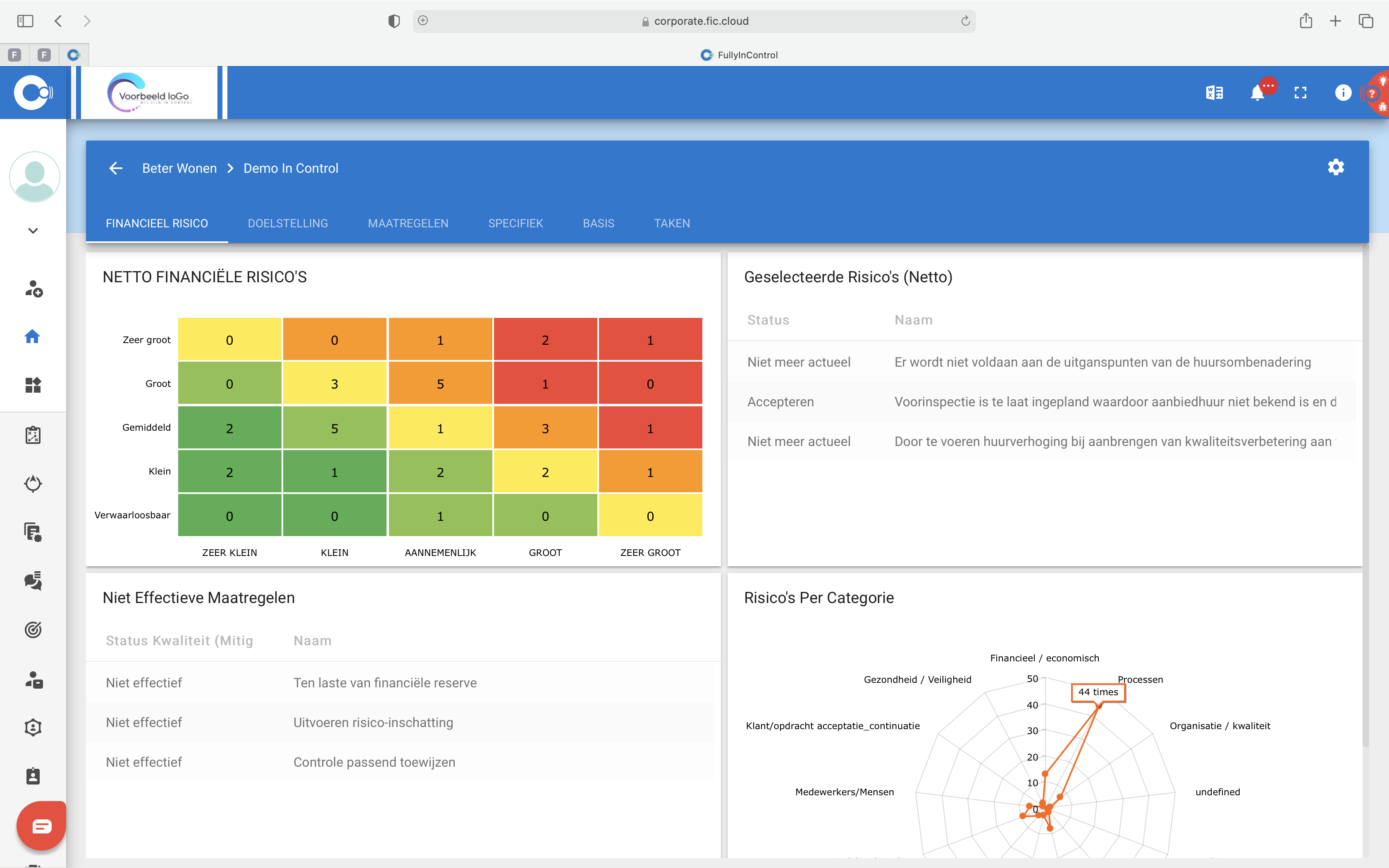Select Gemiddeld / GROOT cell with 3
This screenshot has width=1389, height=868.
[545, 428]
